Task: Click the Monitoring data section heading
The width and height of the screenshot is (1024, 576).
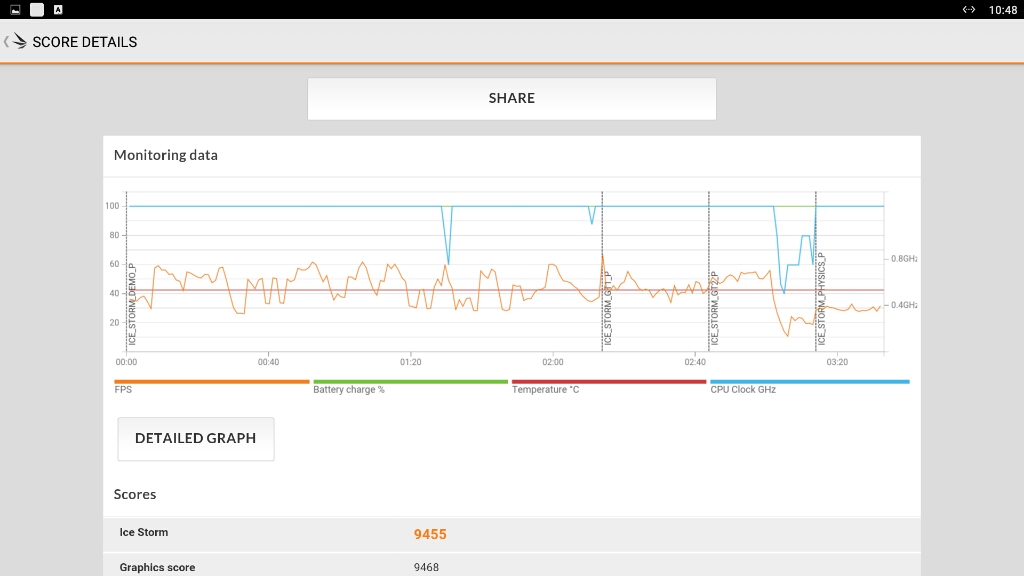Action: click(x=166, y=155)
